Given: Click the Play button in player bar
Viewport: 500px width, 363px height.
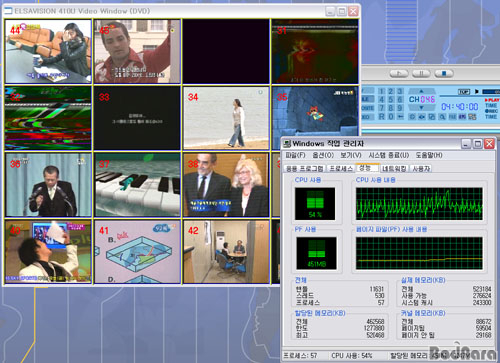Looking at the screenshot, I should [399, 74].
